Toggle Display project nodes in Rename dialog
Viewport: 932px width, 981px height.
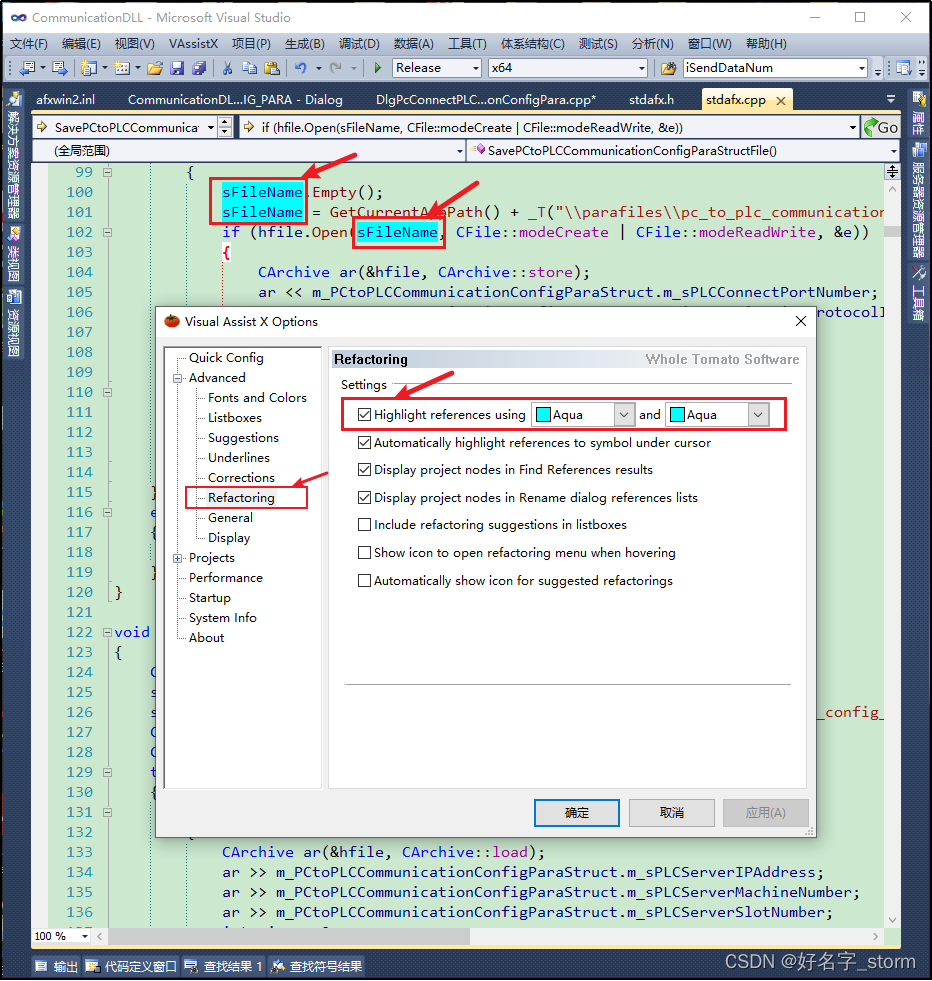[364, 497]
